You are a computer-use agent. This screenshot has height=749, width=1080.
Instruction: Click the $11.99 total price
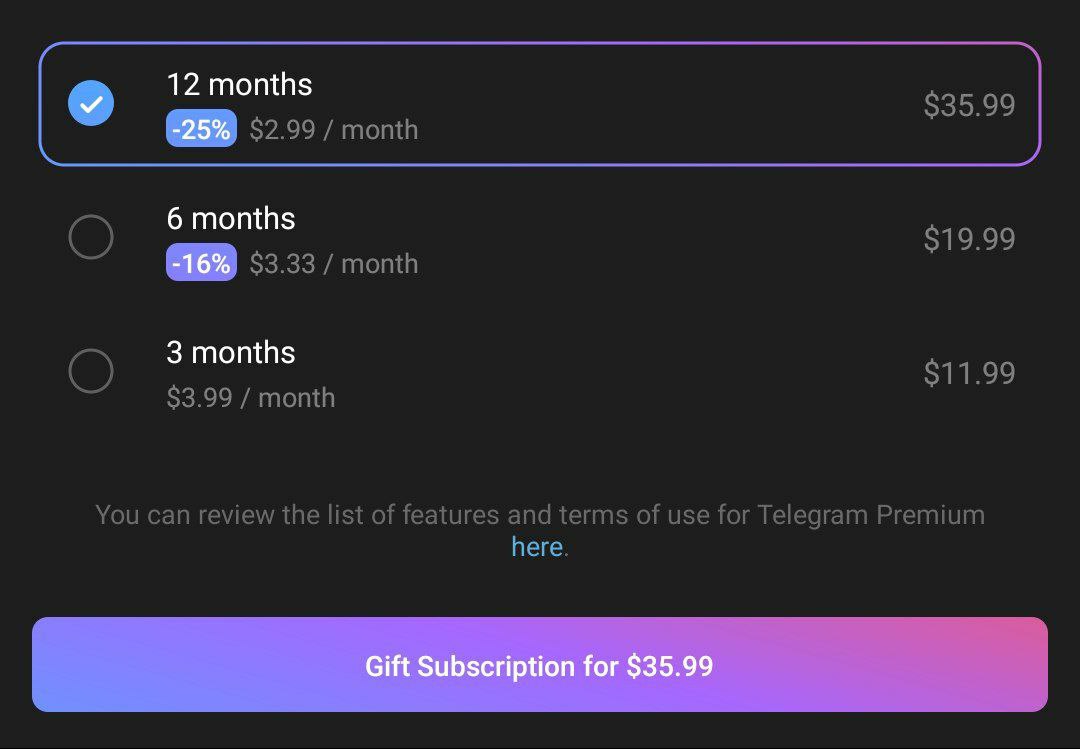(x=969, y=373)
